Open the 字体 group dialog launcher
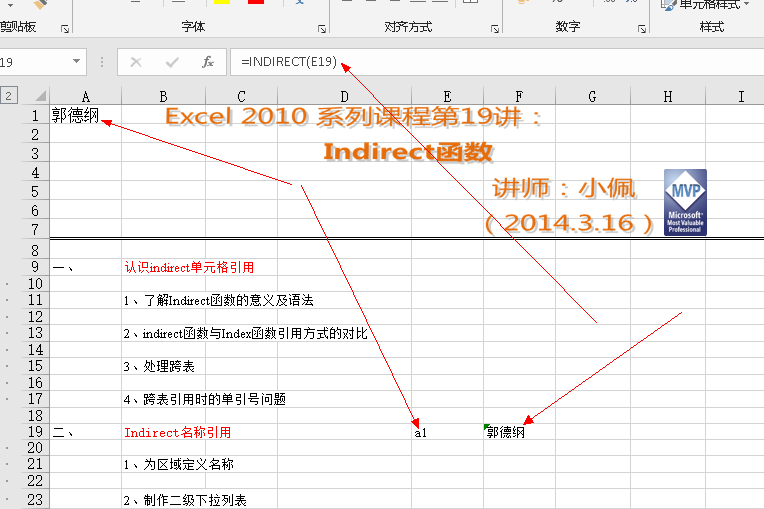The height and width of the screenshot is (509, 764). (x=322, y=29)
